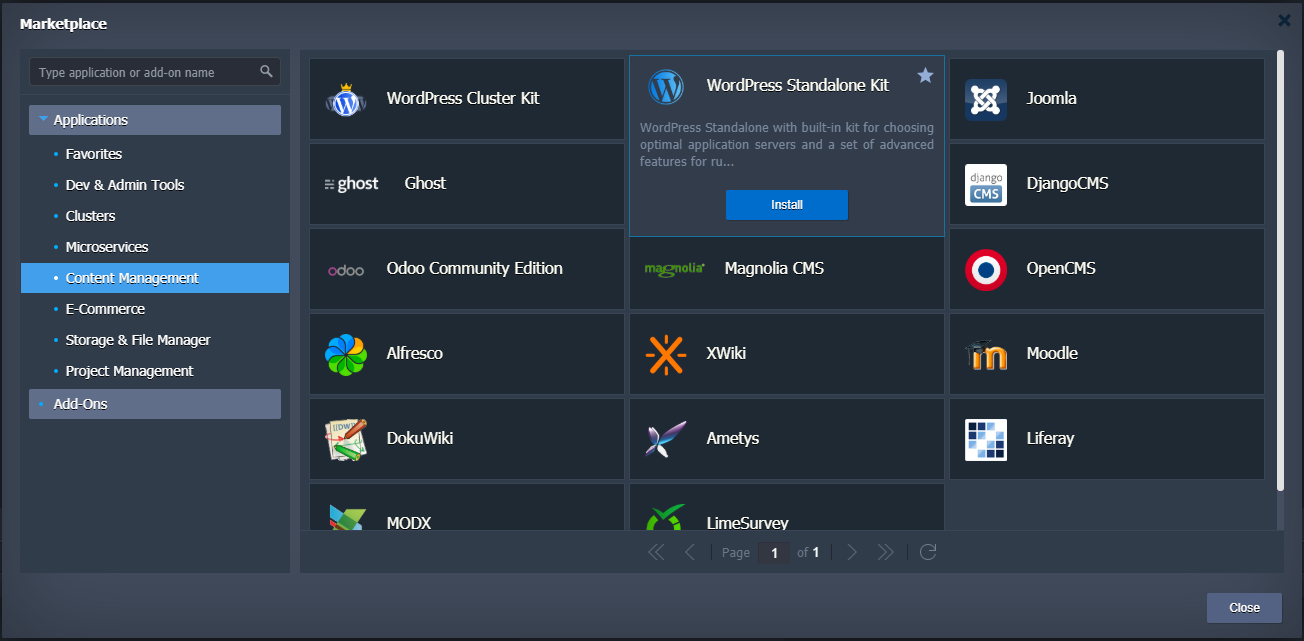Select the Dev & Admin Tools category

(125, 185)
